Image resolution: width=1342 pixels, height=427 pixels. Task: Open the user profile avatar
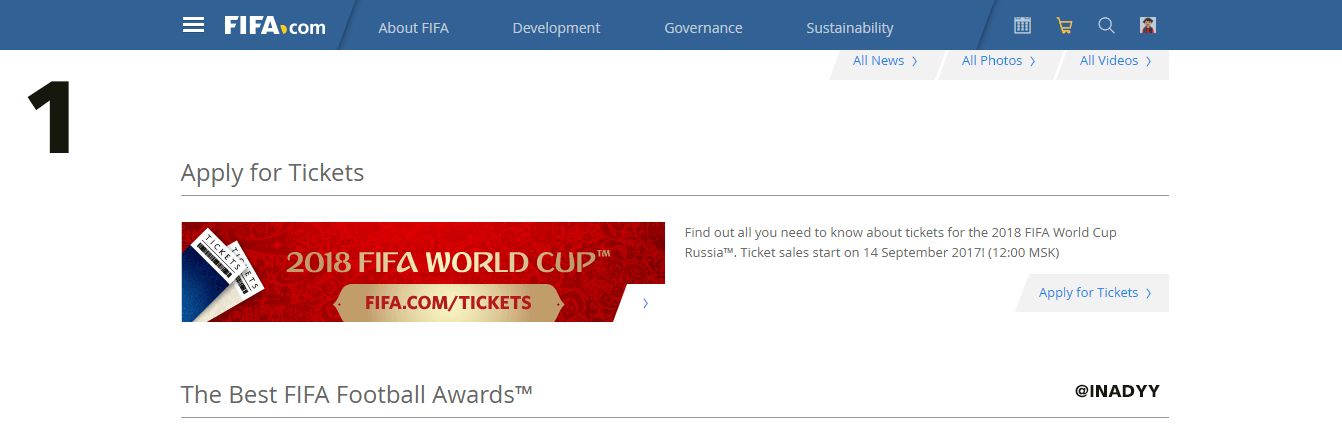(x=1148, y=26)
